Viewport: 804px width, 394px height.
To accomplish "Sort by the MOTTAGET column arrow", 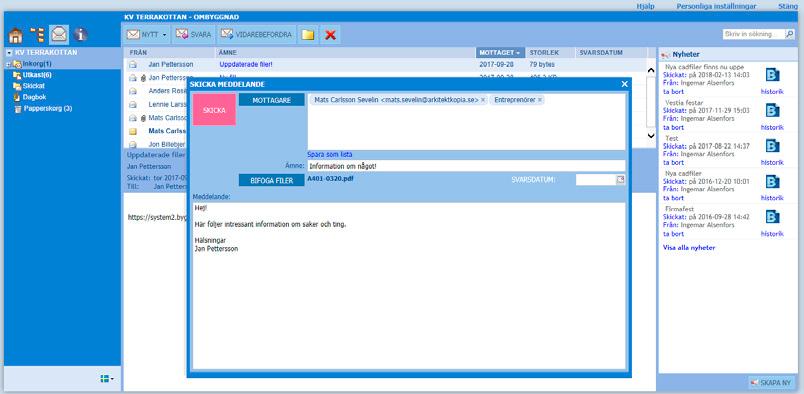I will (518, 53).
